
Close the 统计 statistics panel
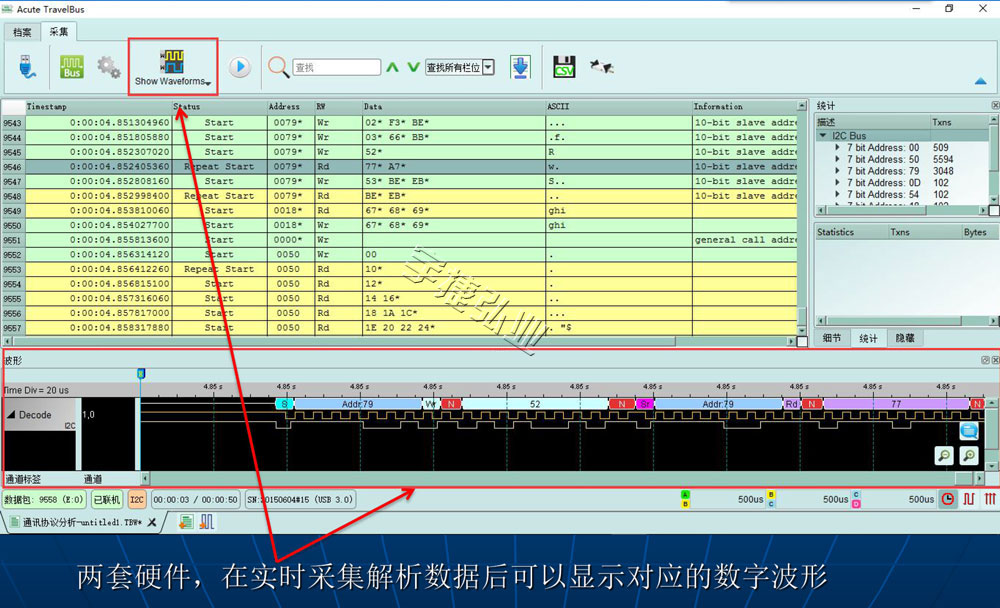pos(995,105)
